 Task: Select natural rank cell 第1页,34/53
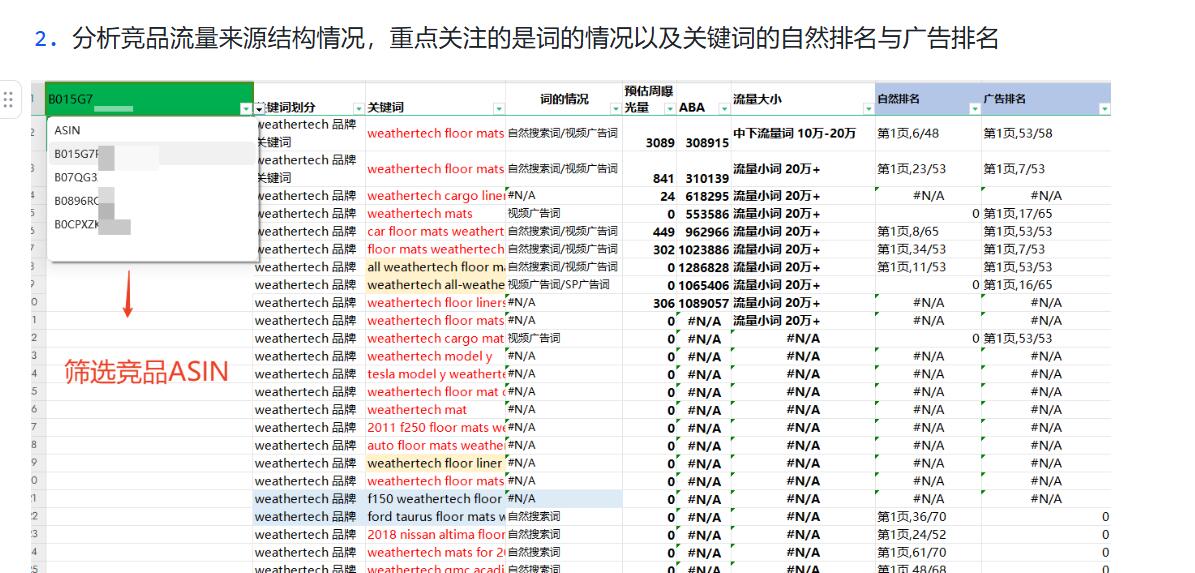[928, 249]
